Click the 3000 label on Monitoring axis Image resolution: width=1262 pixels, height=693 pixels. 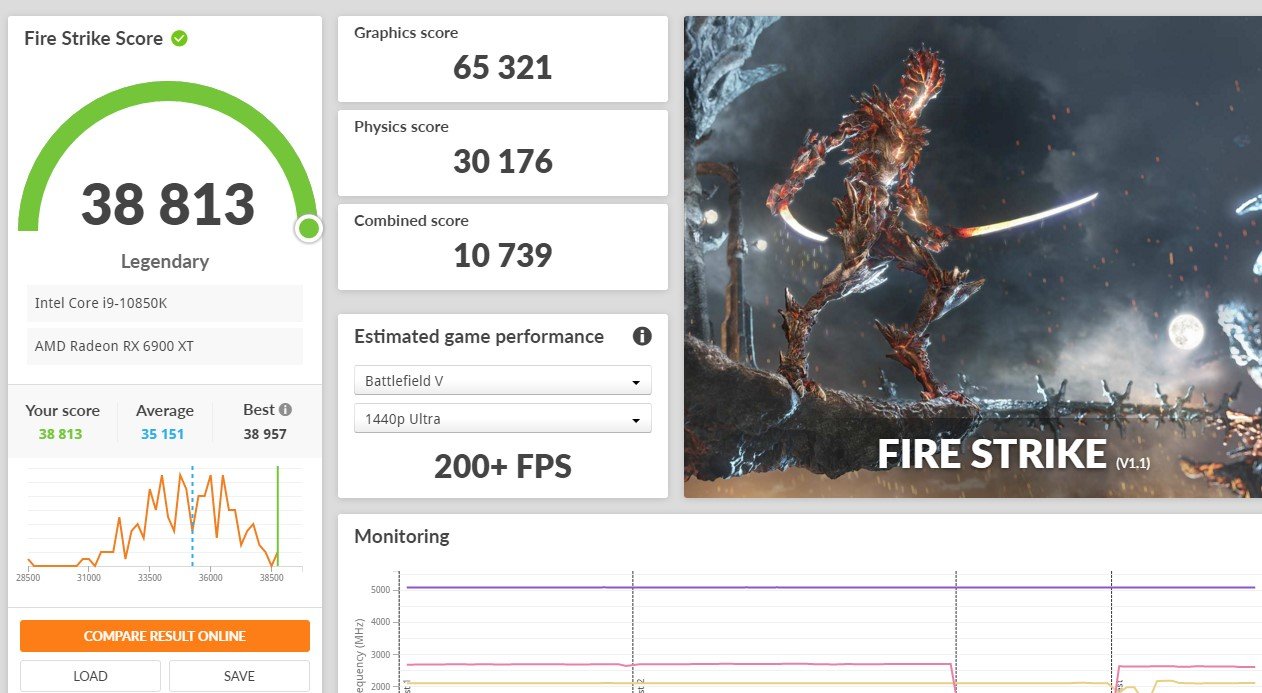click(380, 655)
